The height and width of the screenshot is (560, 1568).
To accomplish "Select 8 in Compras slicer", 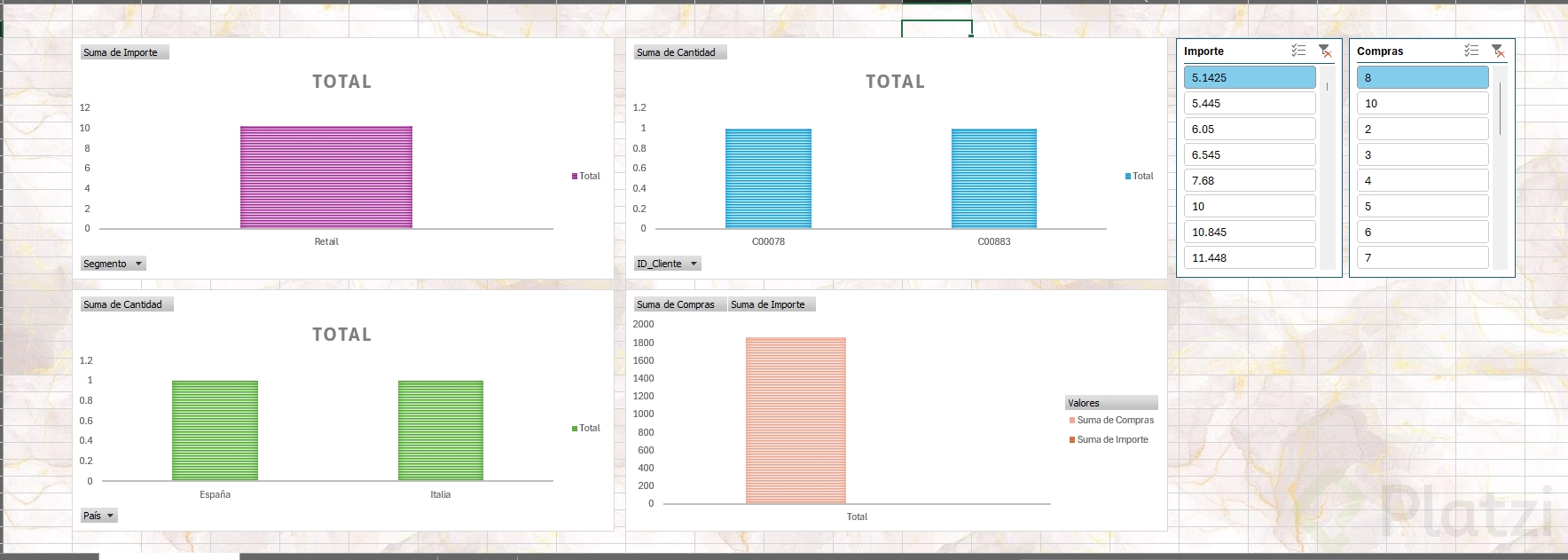I will (1423, 77).
